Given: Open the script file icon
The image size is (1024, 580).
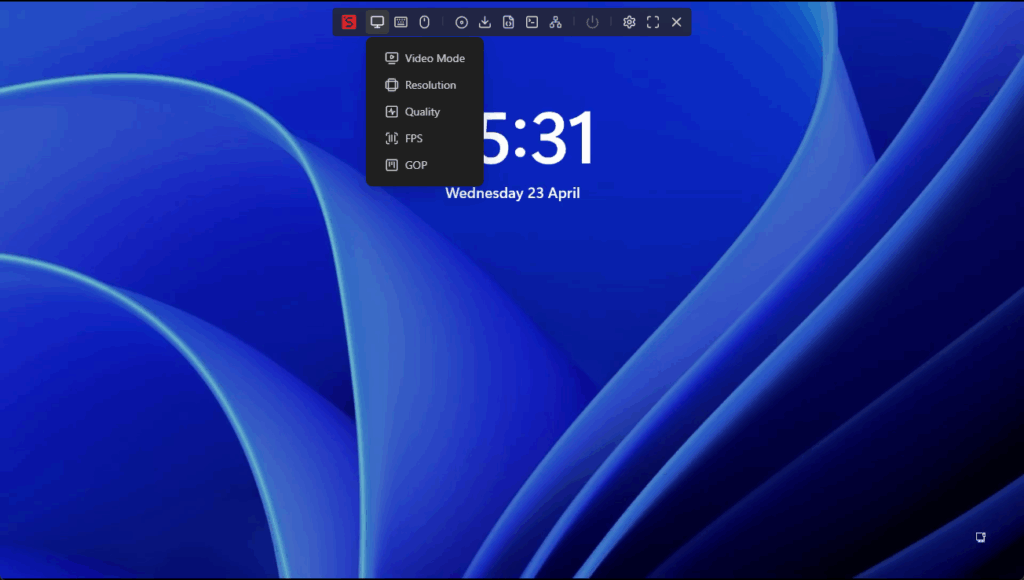Looking at the screenshot, I should point(508,22).
